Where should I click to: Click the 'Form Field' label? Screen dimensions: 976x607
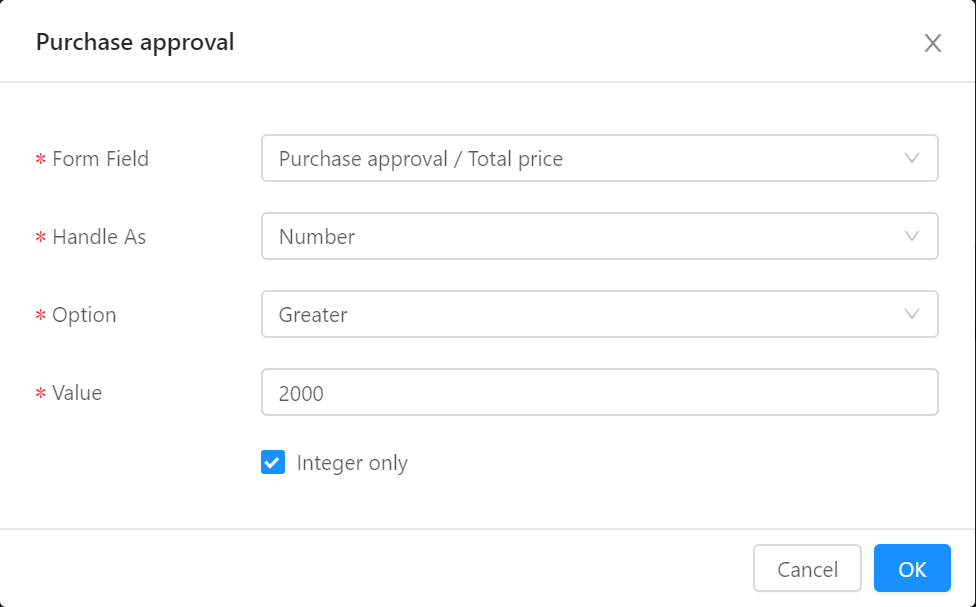click(x=100, y=159)
